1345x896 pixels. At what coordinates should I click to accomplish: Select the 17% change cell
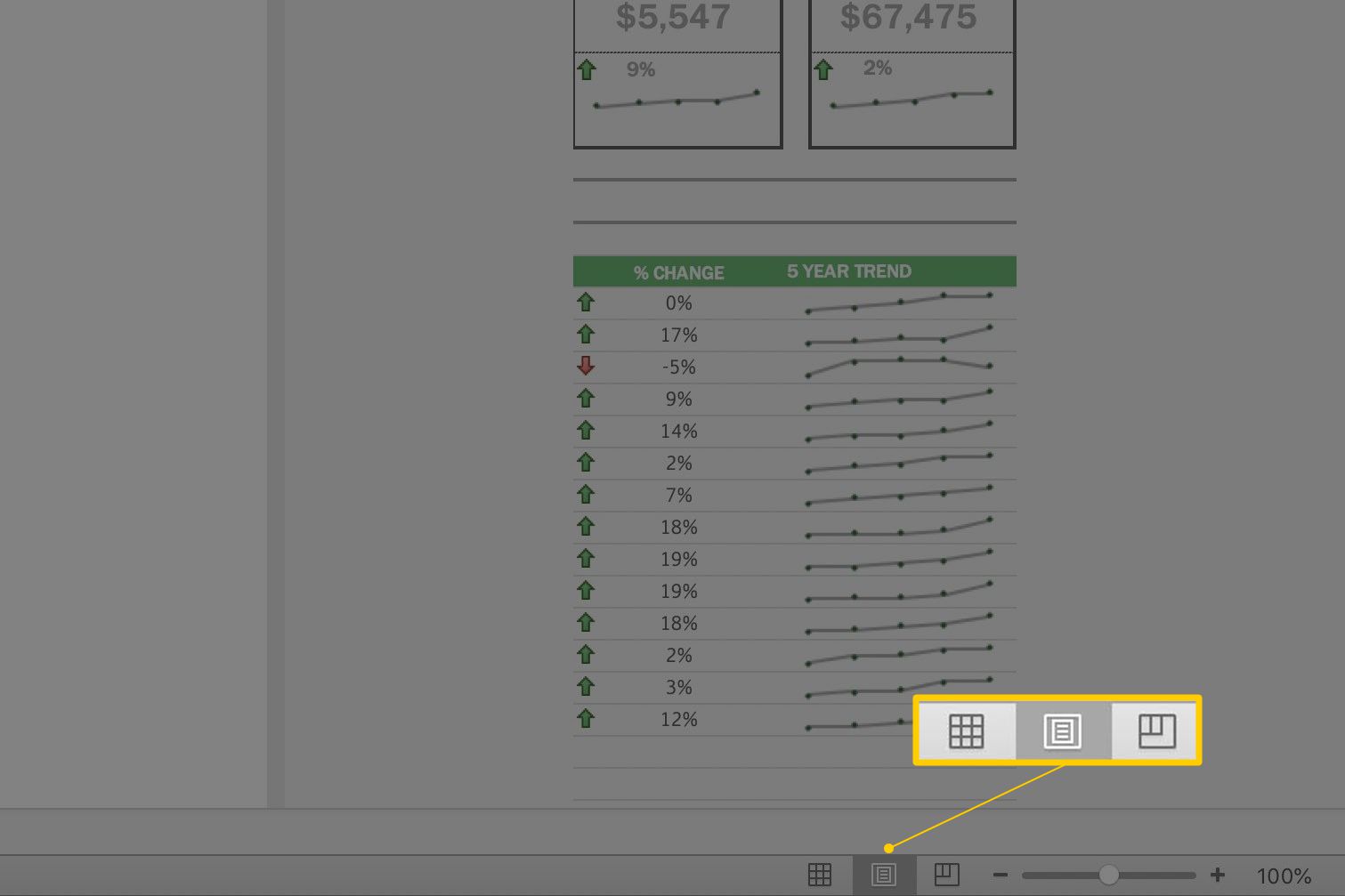point(678,335)
